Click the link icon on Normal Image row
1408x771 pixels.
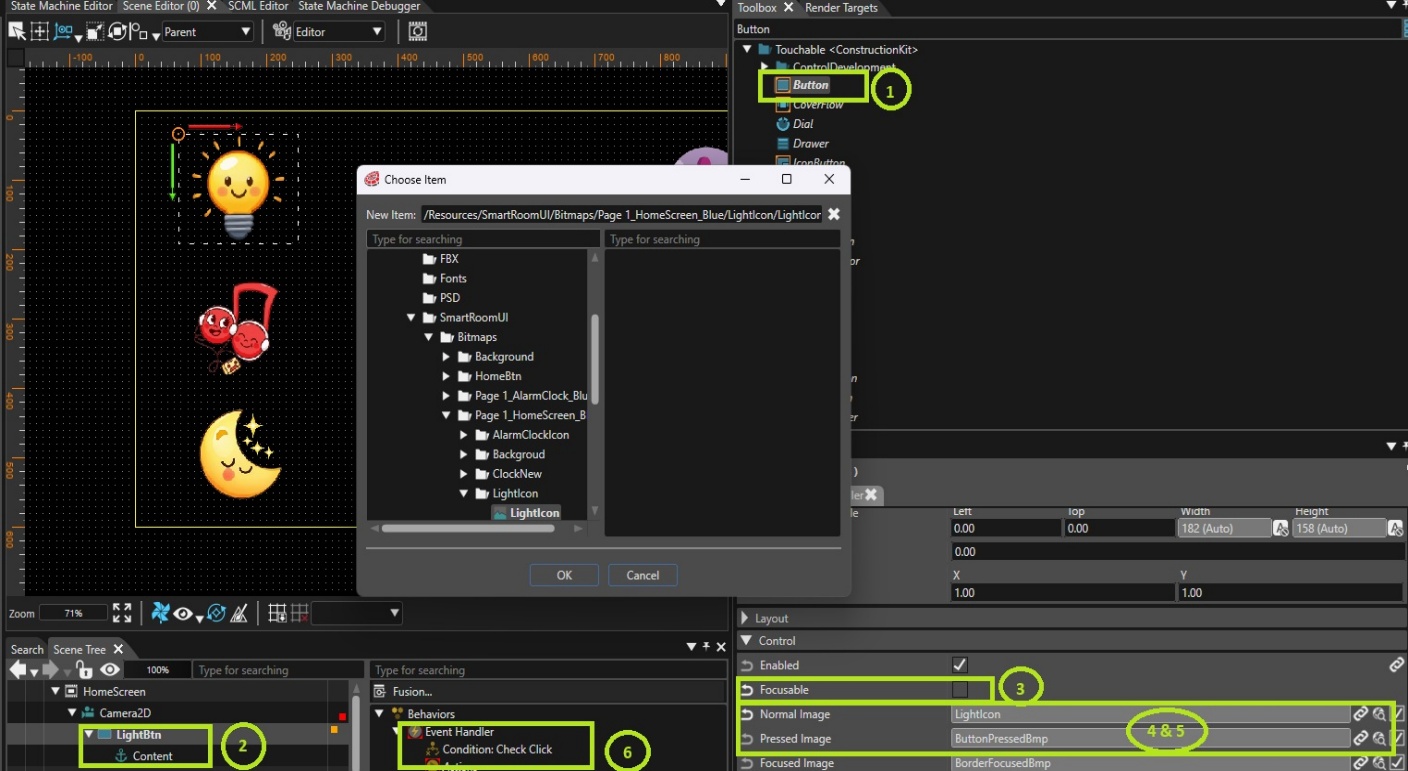(1360, 714)
